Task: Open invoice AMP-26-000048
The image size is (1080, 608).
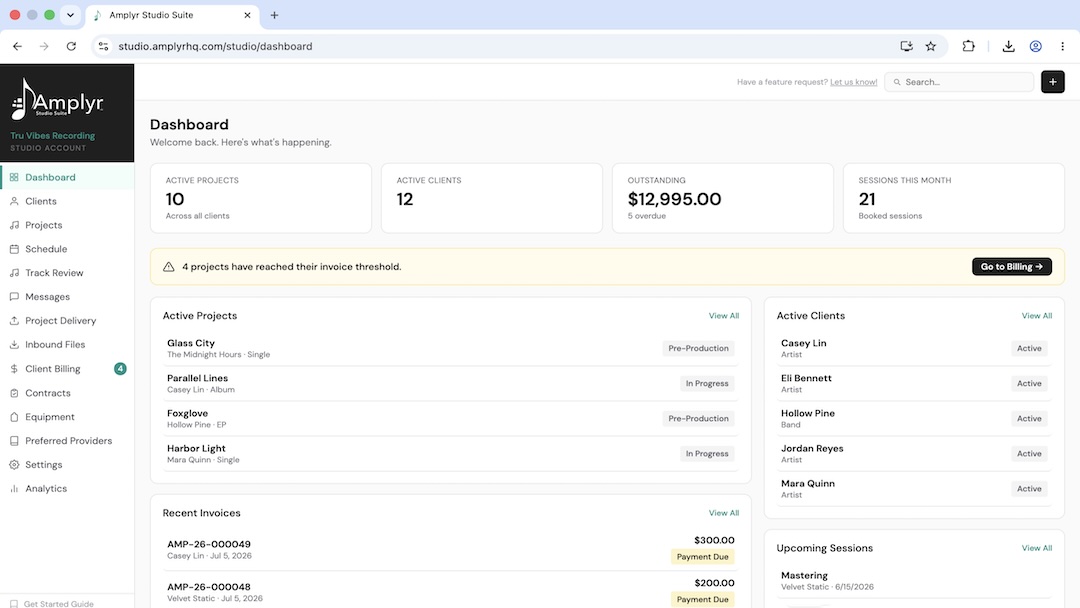Action: (450, 591)
